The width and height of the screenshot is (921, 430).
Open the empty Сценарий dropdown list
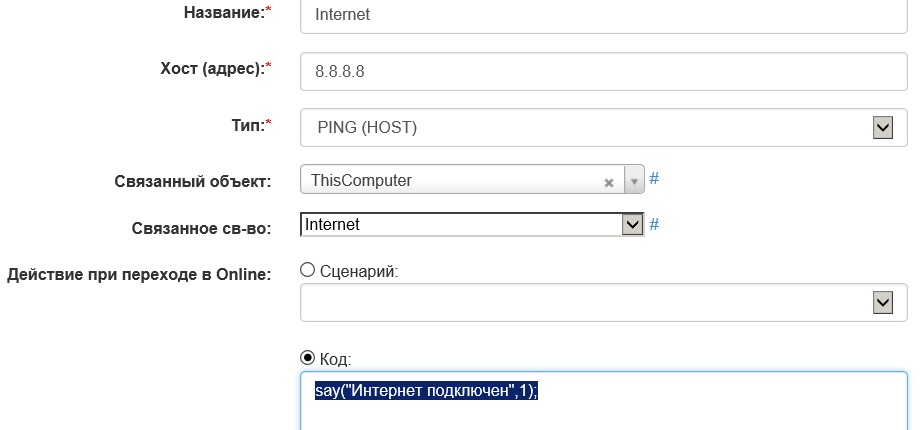click(x=882, y=302)
